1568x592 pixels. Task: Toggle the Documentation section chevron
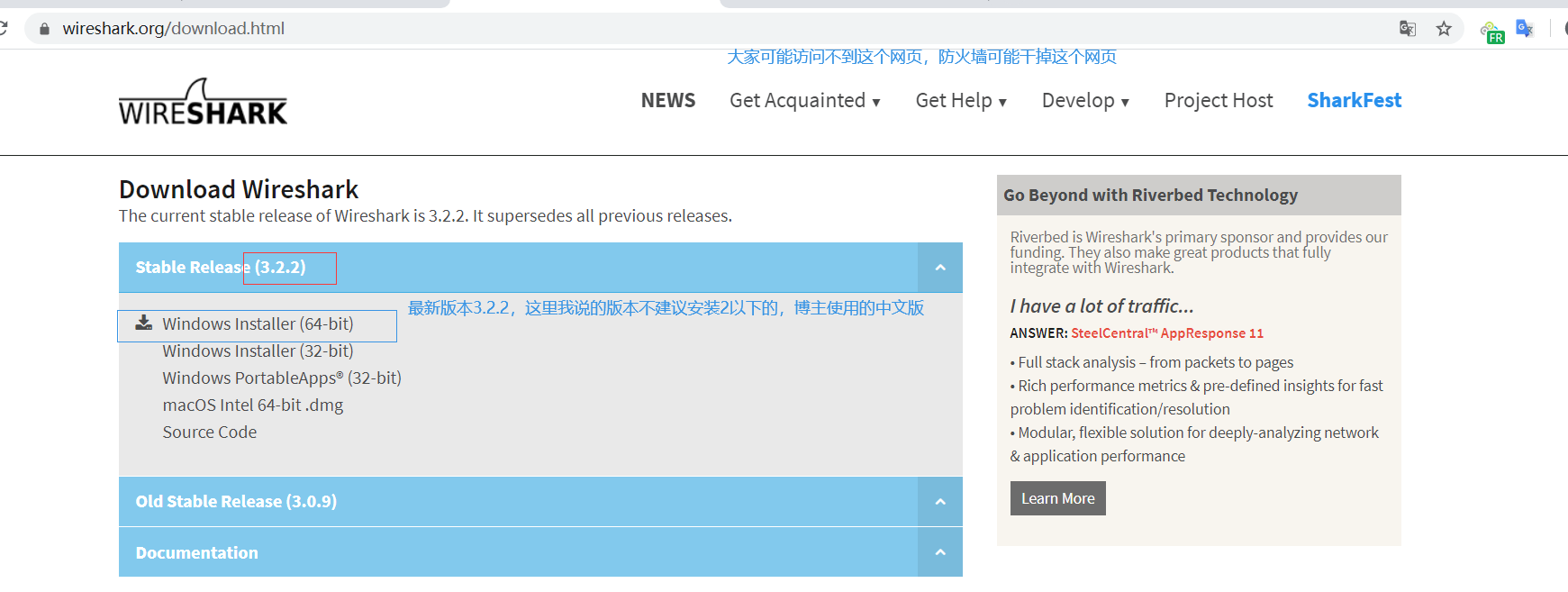[x=940, y=552]
